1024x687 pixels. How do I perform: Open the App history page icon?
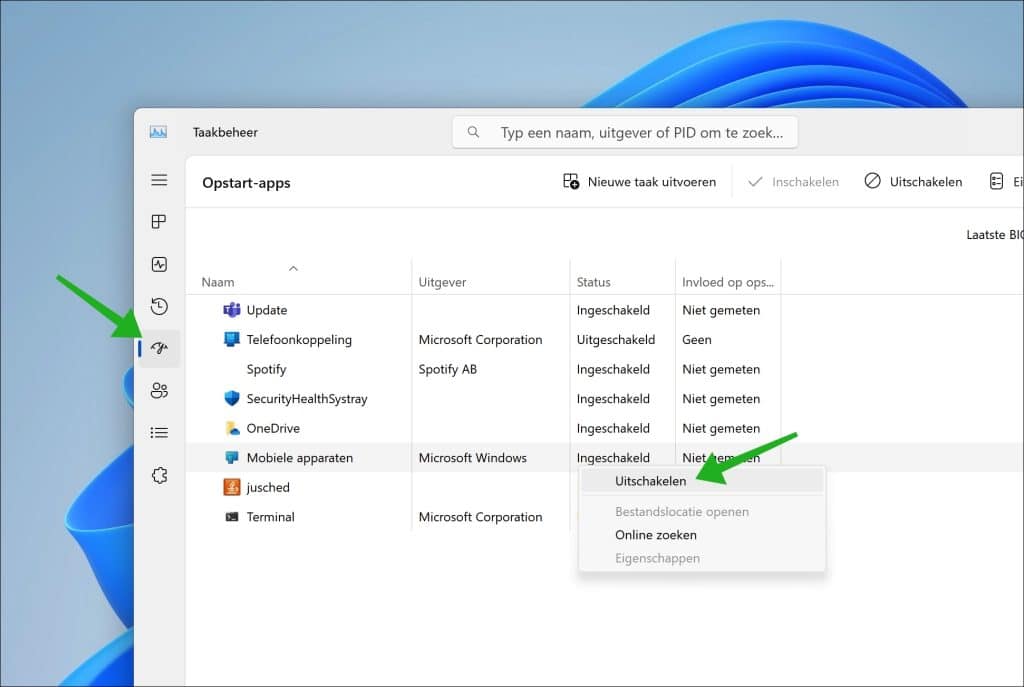[159, 306]
